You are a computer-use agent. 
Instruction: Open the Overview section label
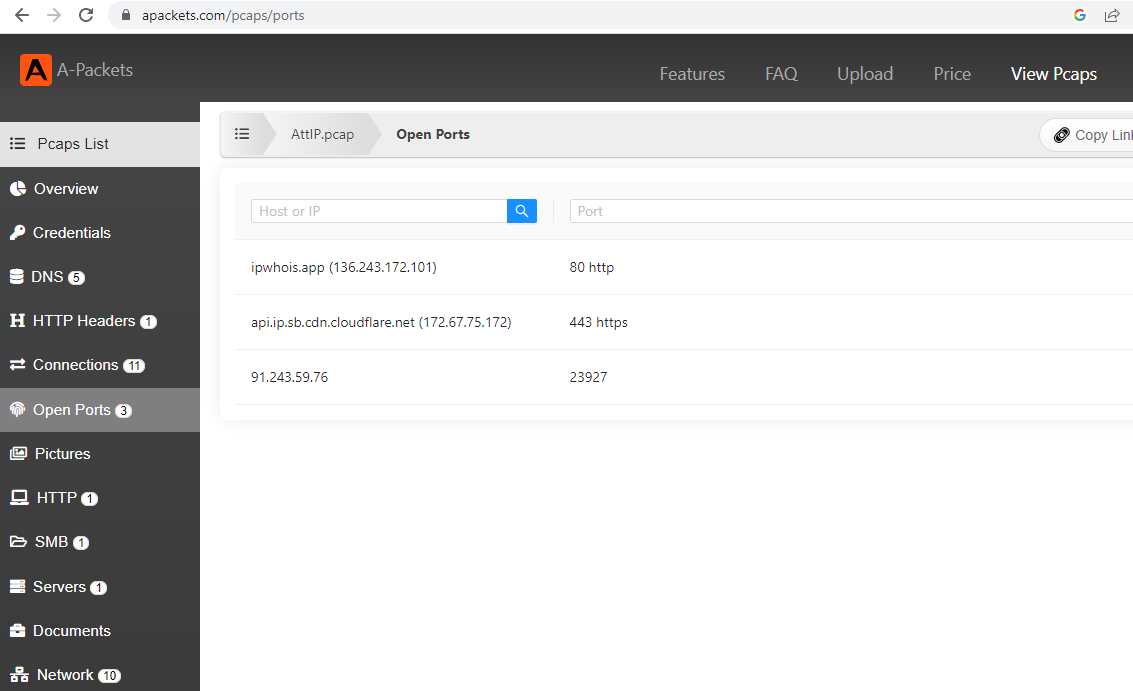pos(66,189)
